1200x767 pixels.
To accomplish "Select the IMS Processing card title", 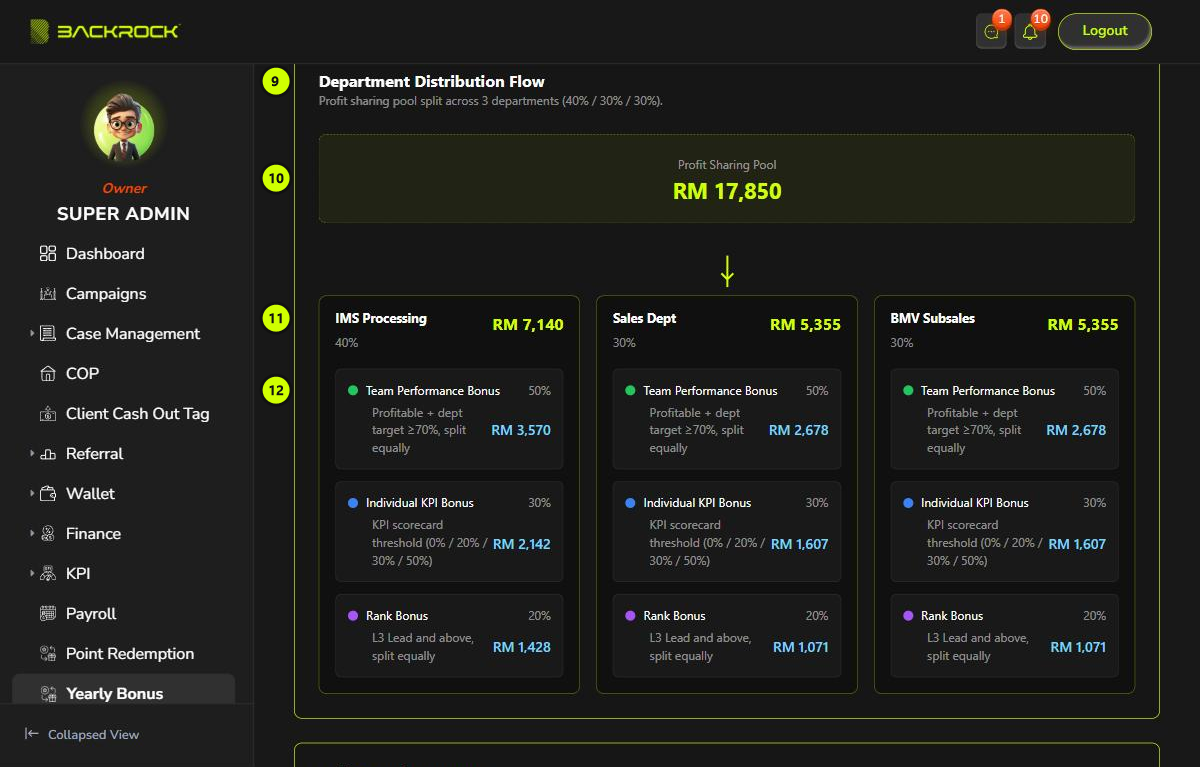I will (381, 318).
